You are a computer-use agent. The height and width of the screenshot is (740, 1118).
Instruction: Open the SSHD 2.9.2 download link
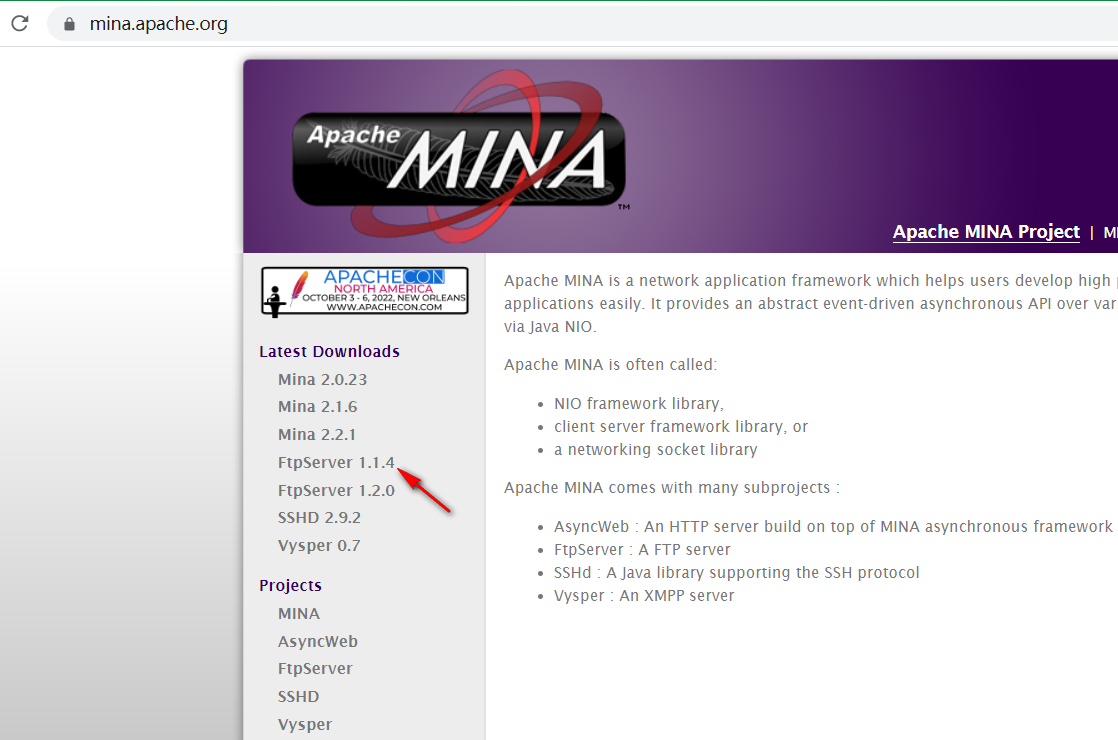pos(319,518)
